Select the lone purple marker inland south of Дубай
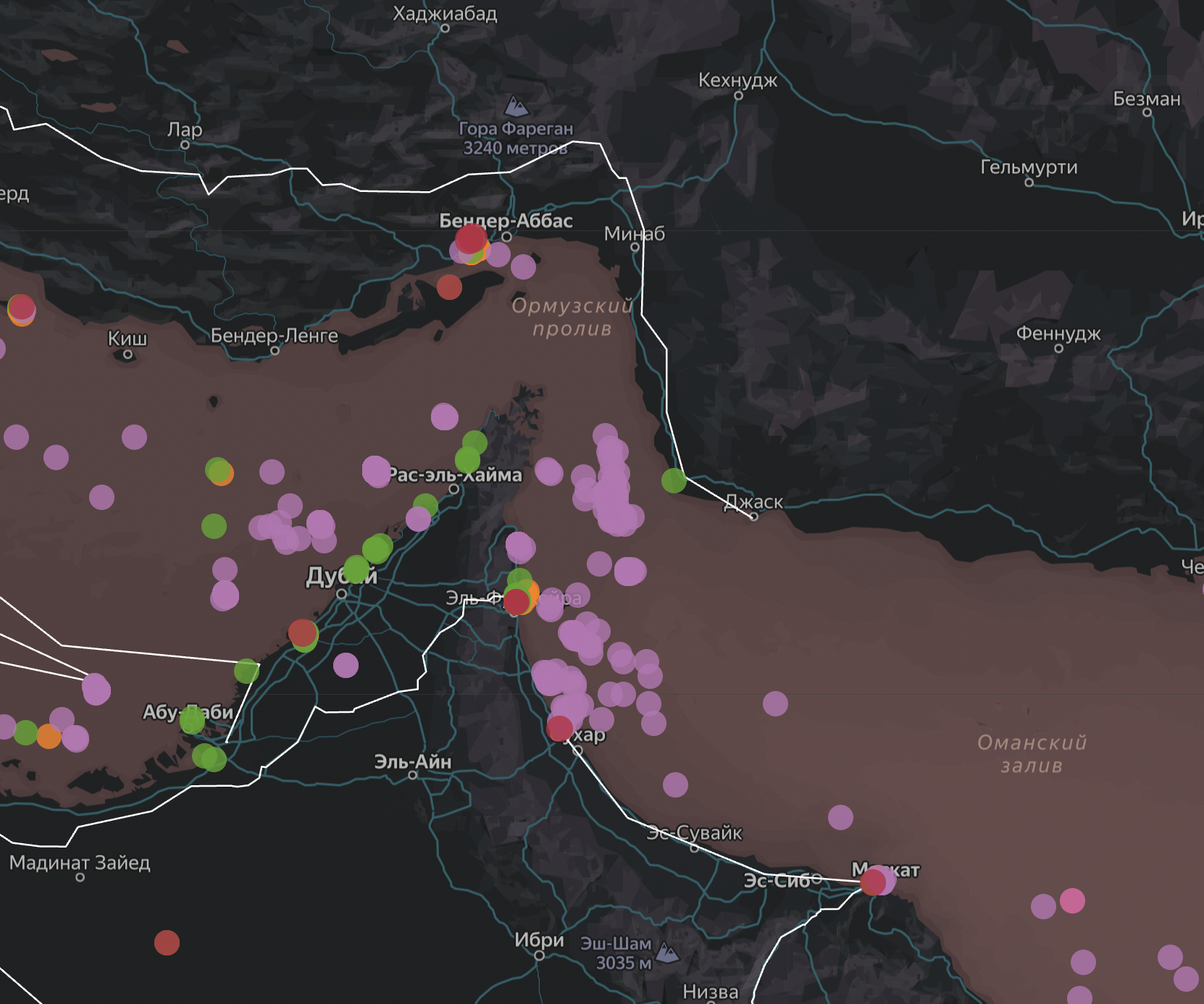This screenshot has height=1004, width=1204. click(x=346, y=665)
